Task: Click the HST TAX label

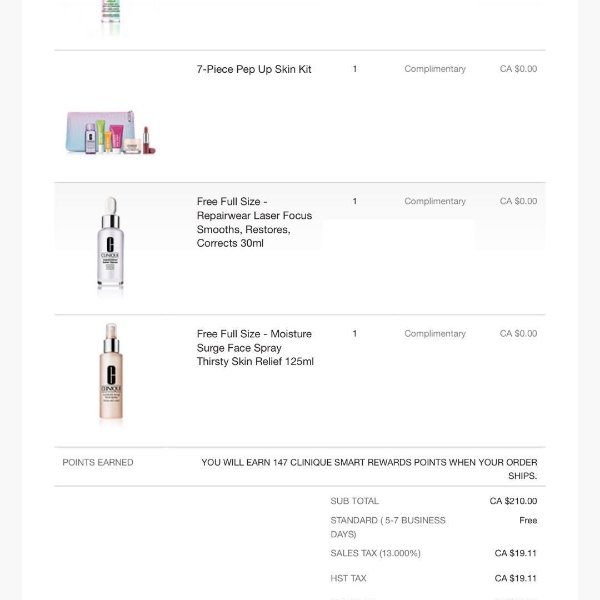Action: [349, 578]
